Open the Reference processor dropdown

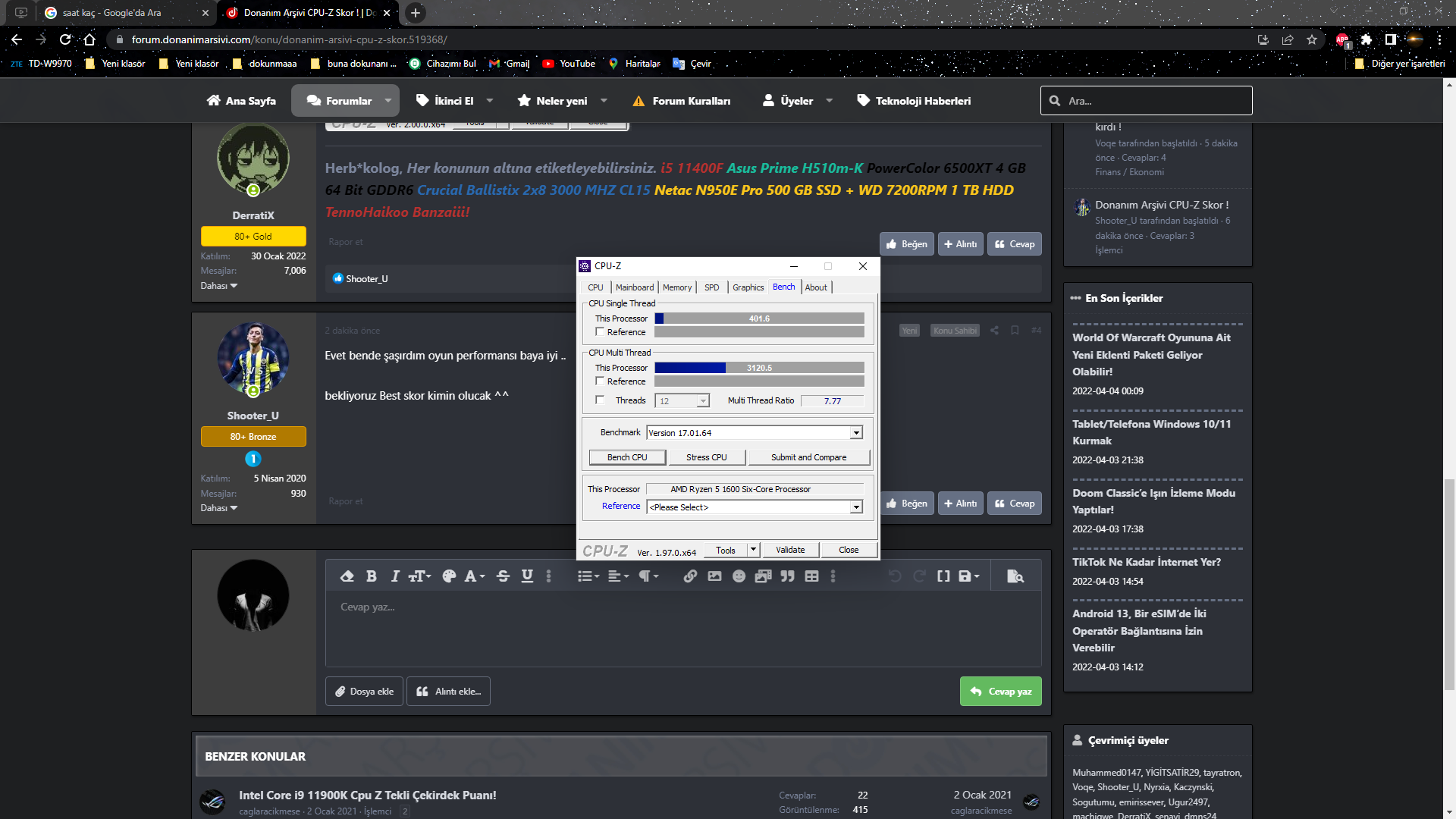tap(755, 507)
